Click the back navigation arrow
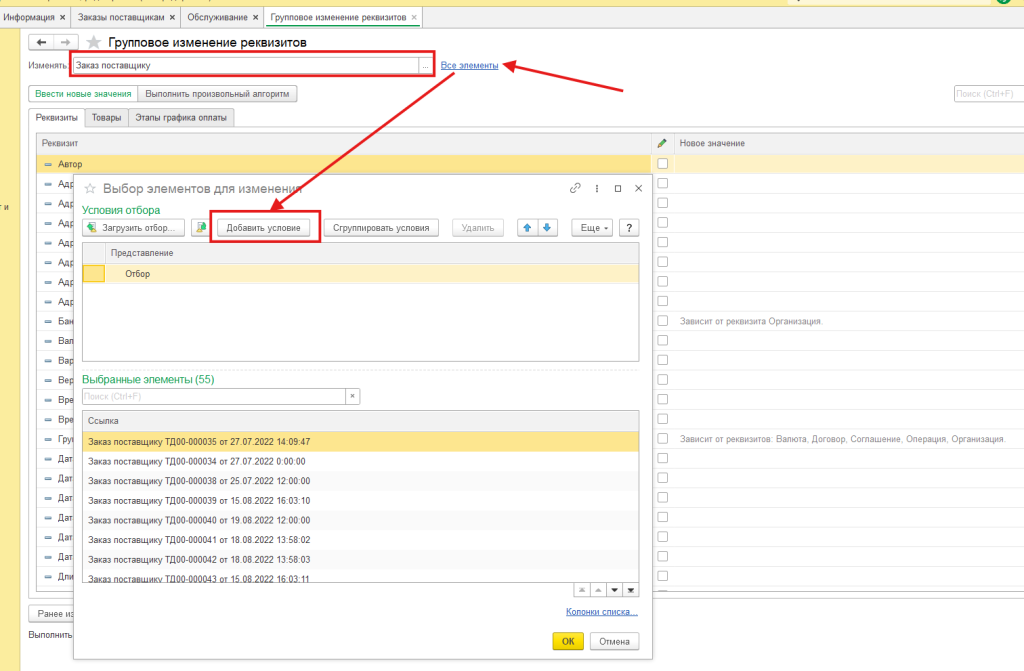This screenshot has width=1024, height=671. pyautogui.click(x=42, y=42)
